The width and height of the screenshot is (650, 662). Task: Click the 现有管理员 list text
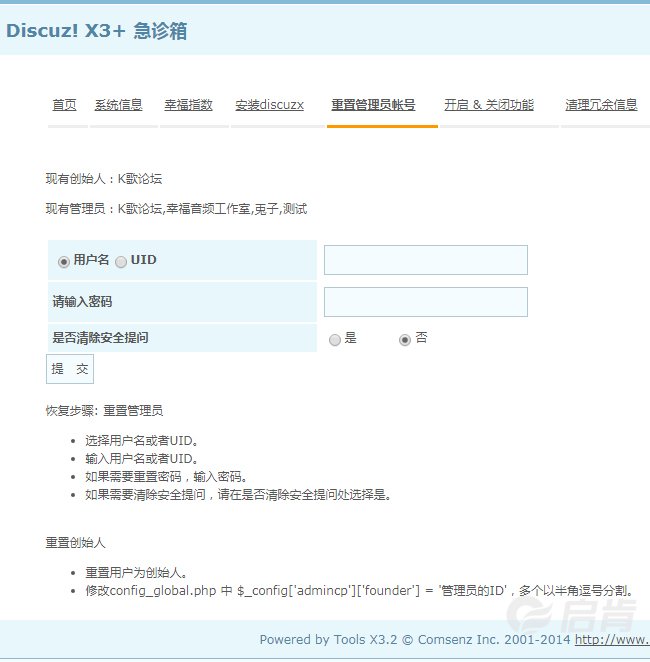(x=176, y=209)
